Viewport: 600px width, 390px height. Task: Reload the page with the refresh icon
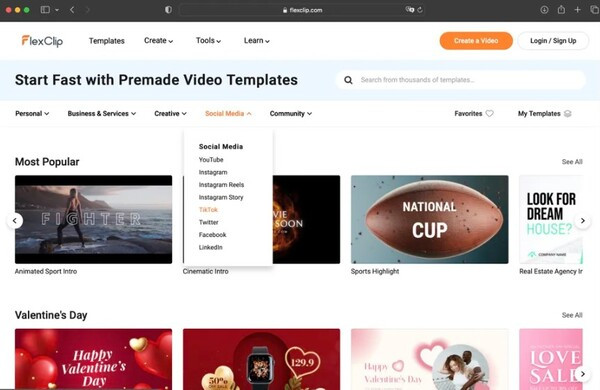(420, 10)
